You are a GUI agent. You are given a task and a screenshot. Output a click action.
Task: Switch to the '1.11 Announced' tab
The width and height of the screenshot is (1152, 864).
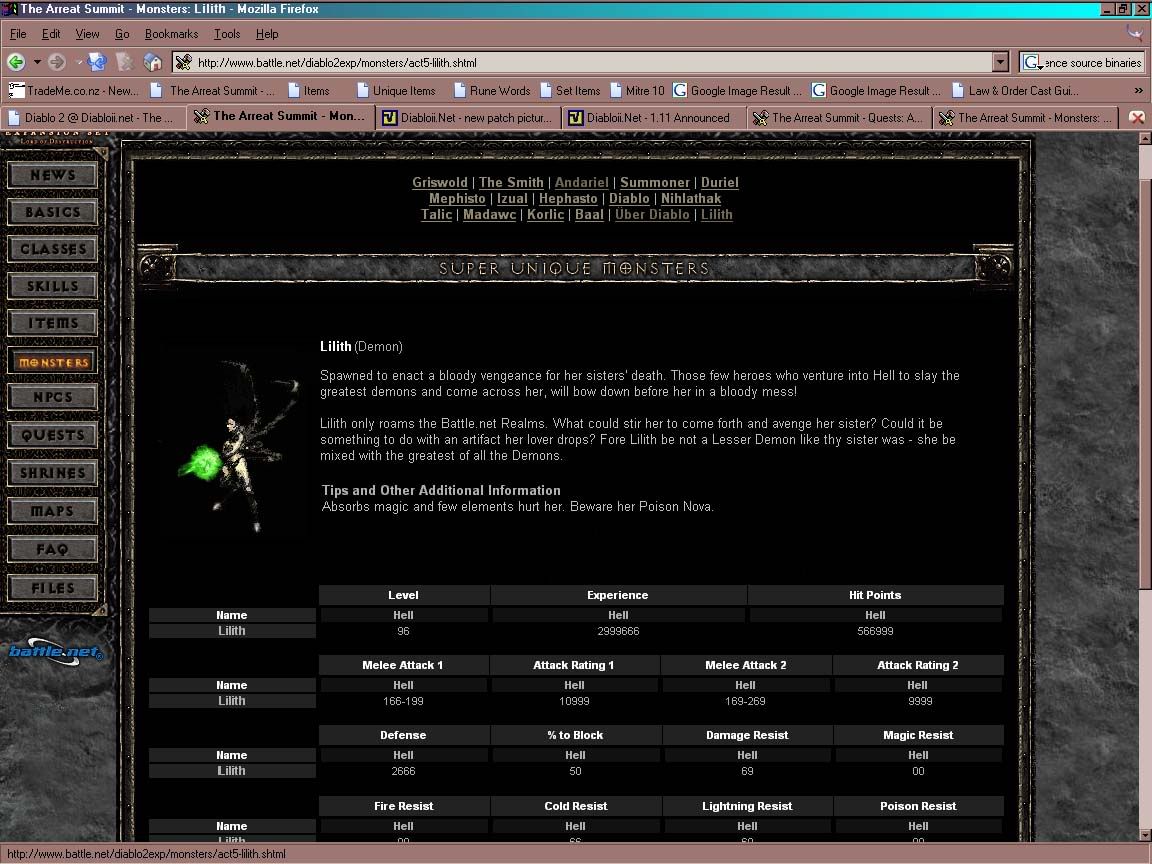[x=654, y=118]
